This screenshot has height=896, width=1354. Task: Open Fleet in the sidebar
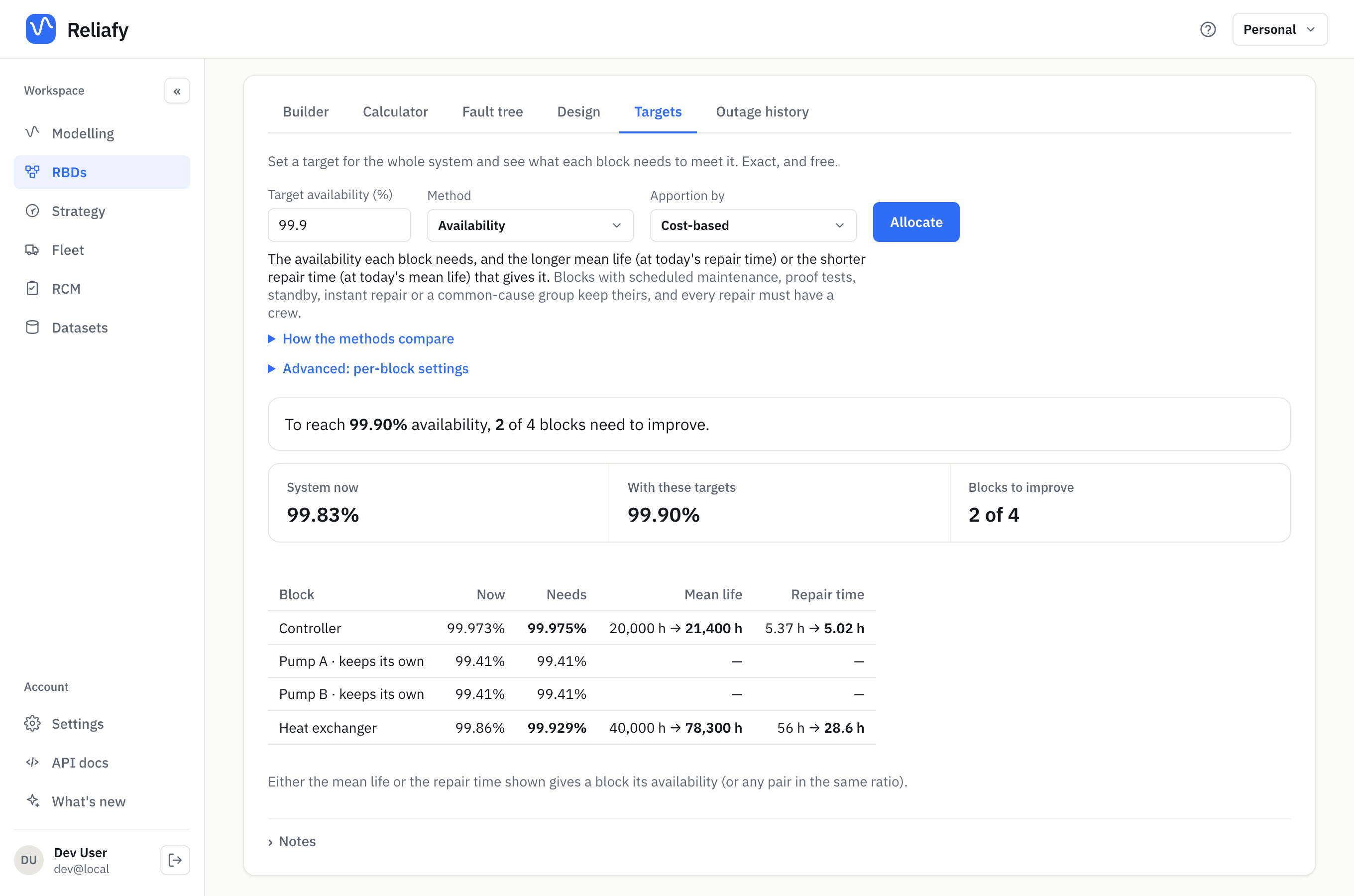coord(102,250)
